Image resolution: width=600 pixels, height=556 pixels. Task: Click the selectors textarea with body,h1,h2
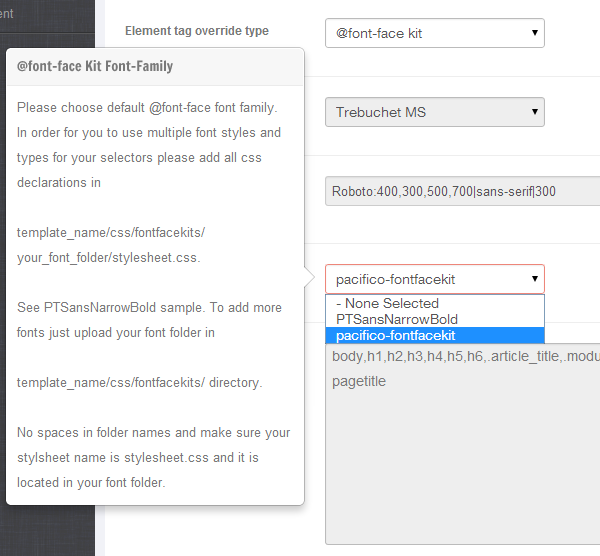[463, 444]
